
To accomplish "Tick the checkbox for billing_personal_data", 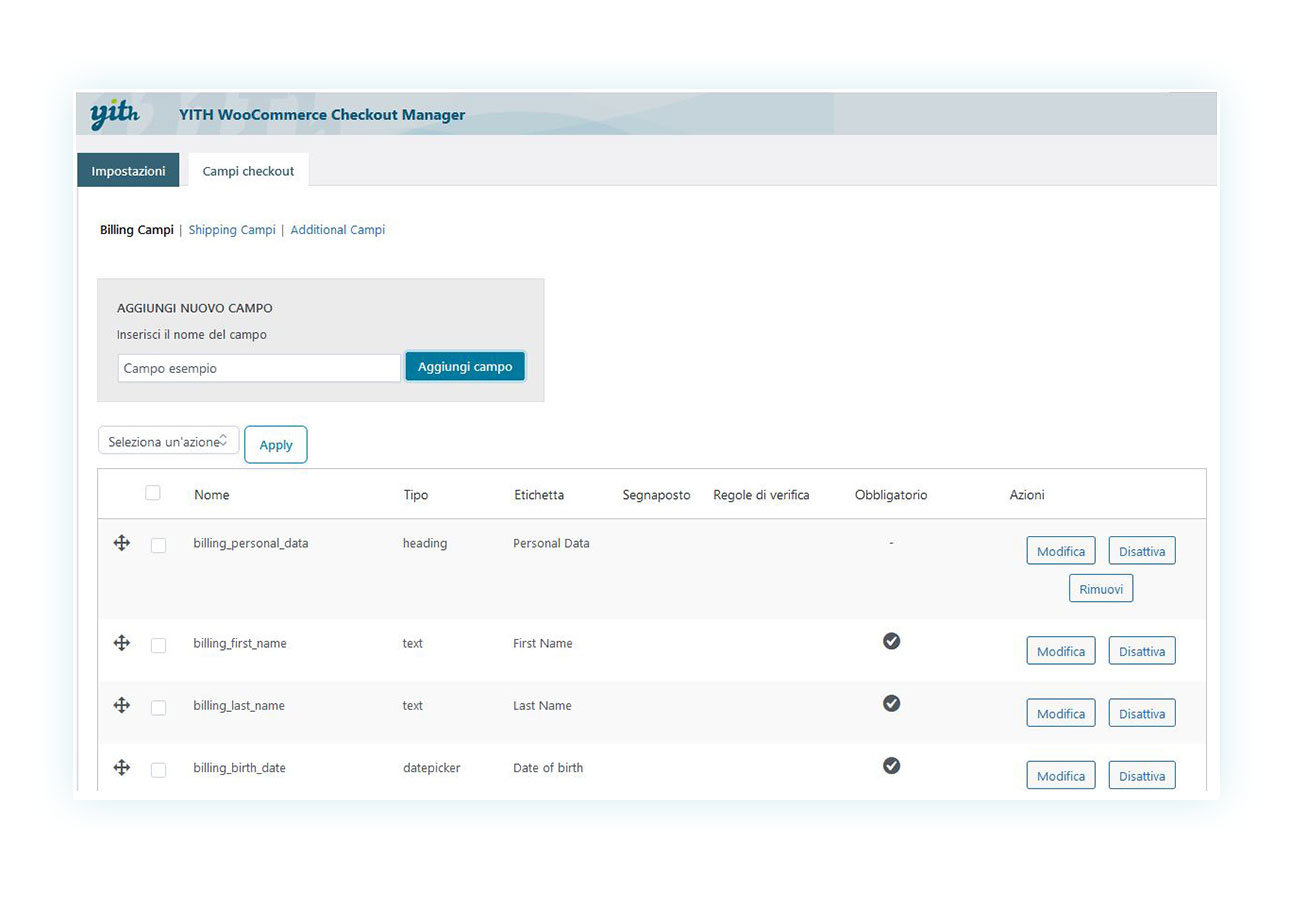I will point(158,545).
